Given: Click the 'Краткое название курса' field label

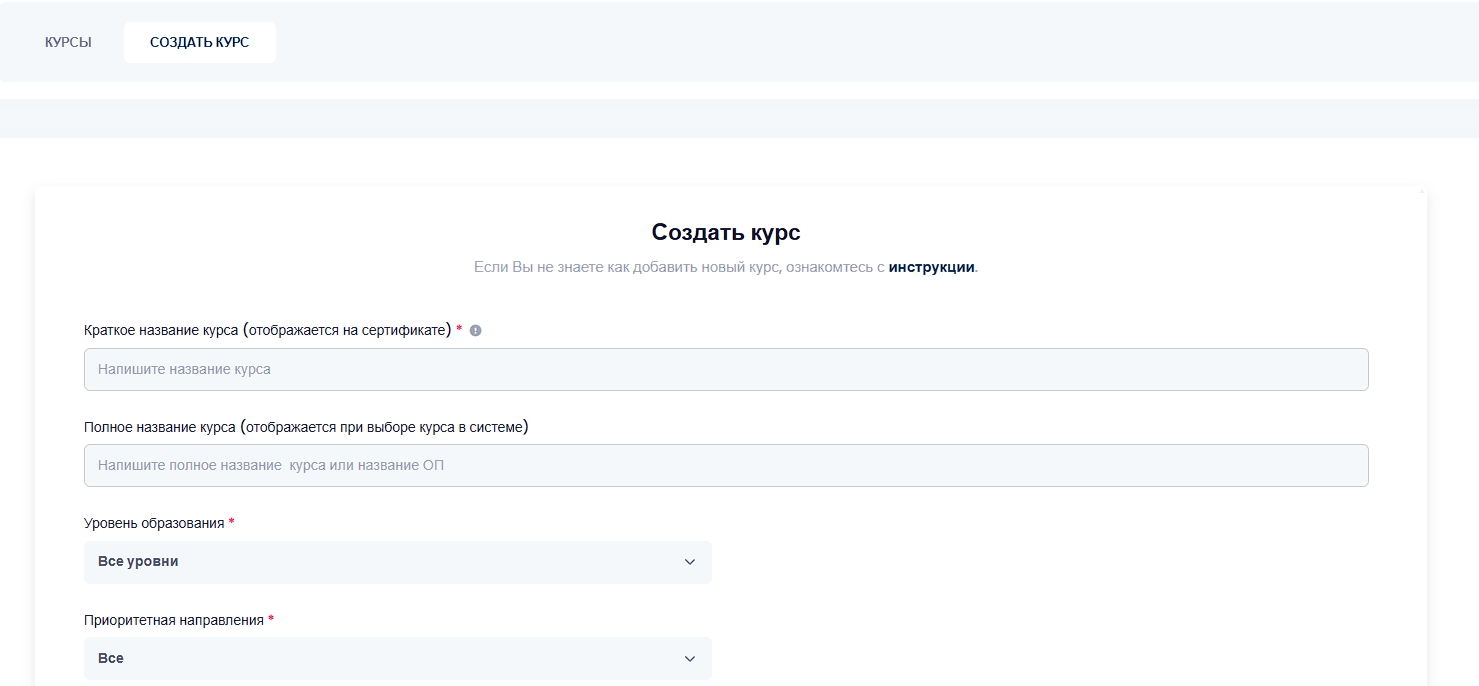Looking at the screenshot, I should 267,330.
